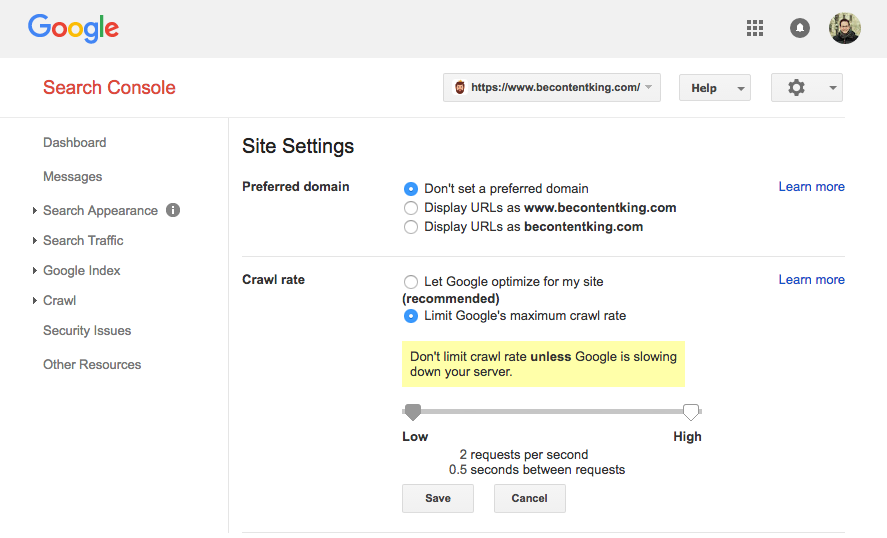Screen dimensions: 887x538
Task: Click the Low-end crawl rate slider handle
Action: [413, 412]
